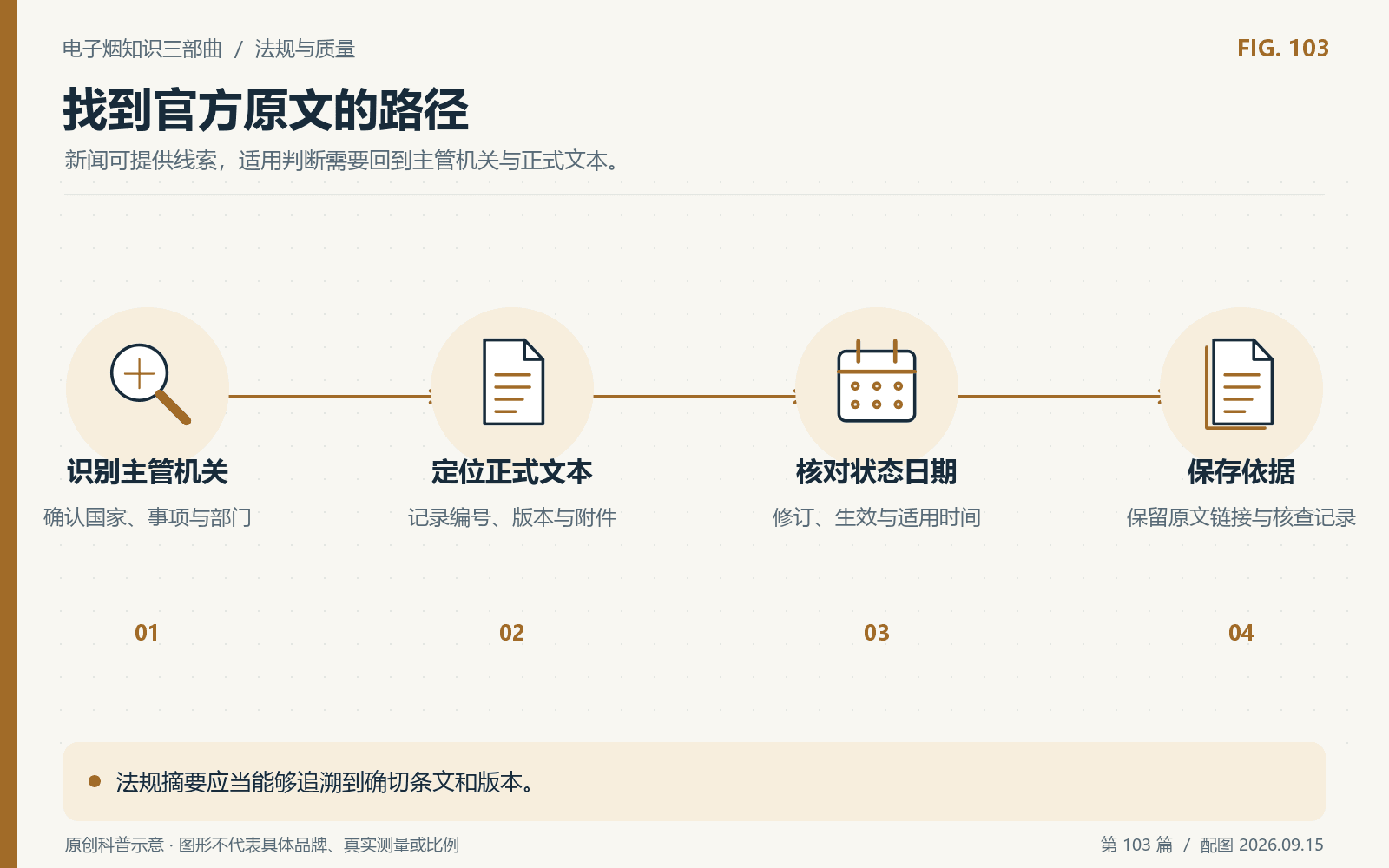Click the footer disclaimer 原创科普示意
The width and height of the screenshot is (1389, 868).
pyautogui.click(x=262, y=845)
